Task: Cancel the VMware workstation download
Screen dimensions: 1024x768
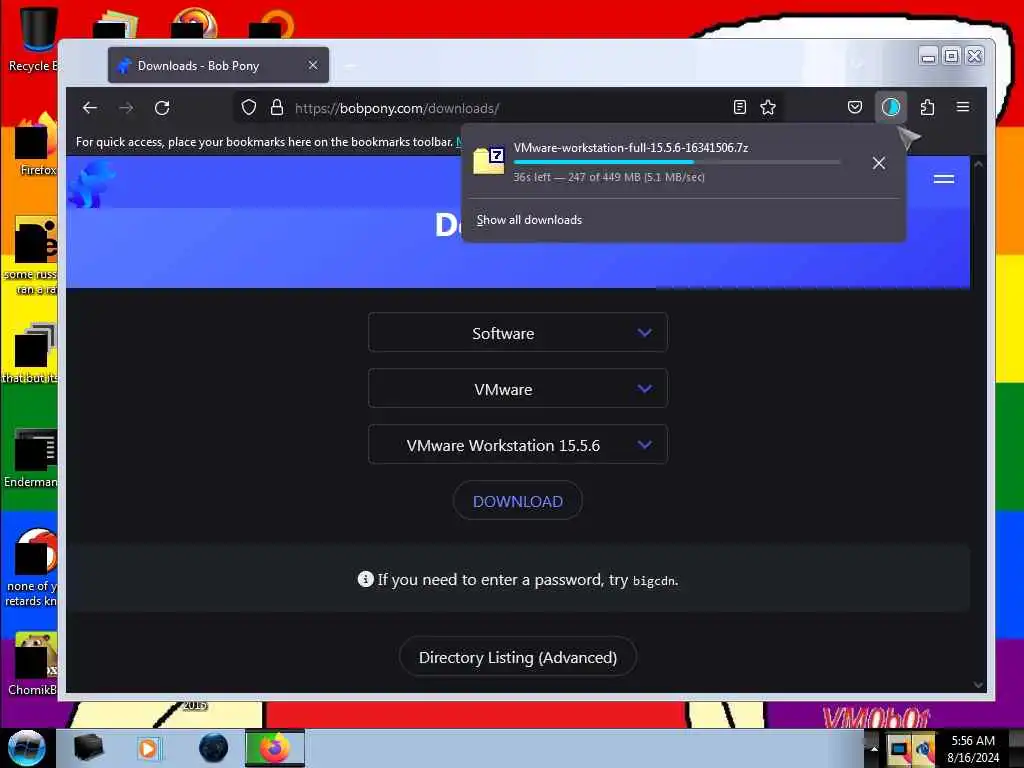Action: click(879, 163)
